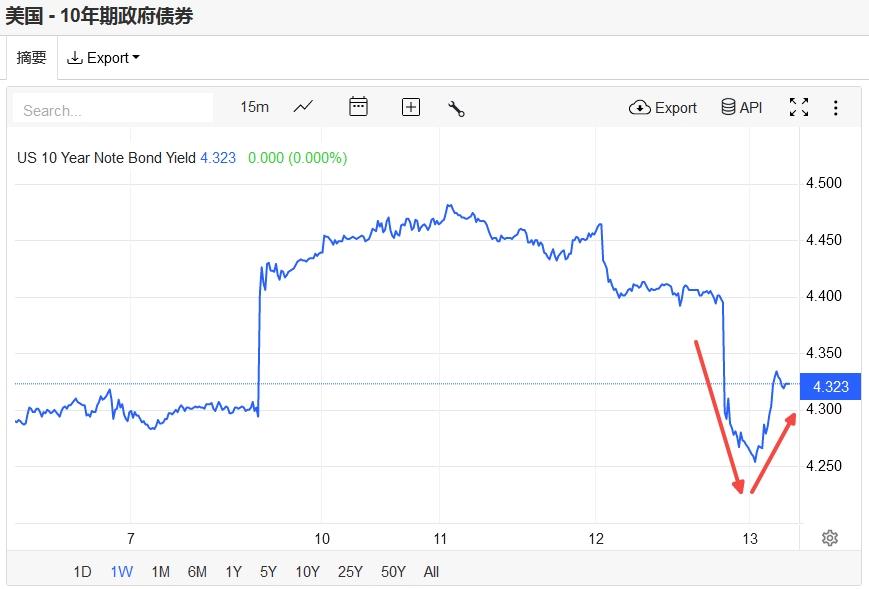Open the API database icon
This screenshot has width=869, height=589.
[741, 107]
